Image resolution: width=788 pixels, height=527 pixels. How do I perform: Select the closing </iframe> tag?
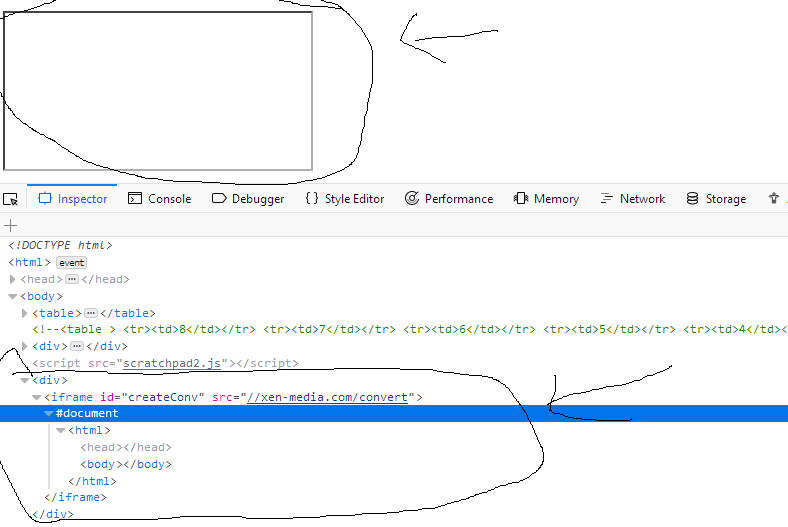(x=75, y=497)
